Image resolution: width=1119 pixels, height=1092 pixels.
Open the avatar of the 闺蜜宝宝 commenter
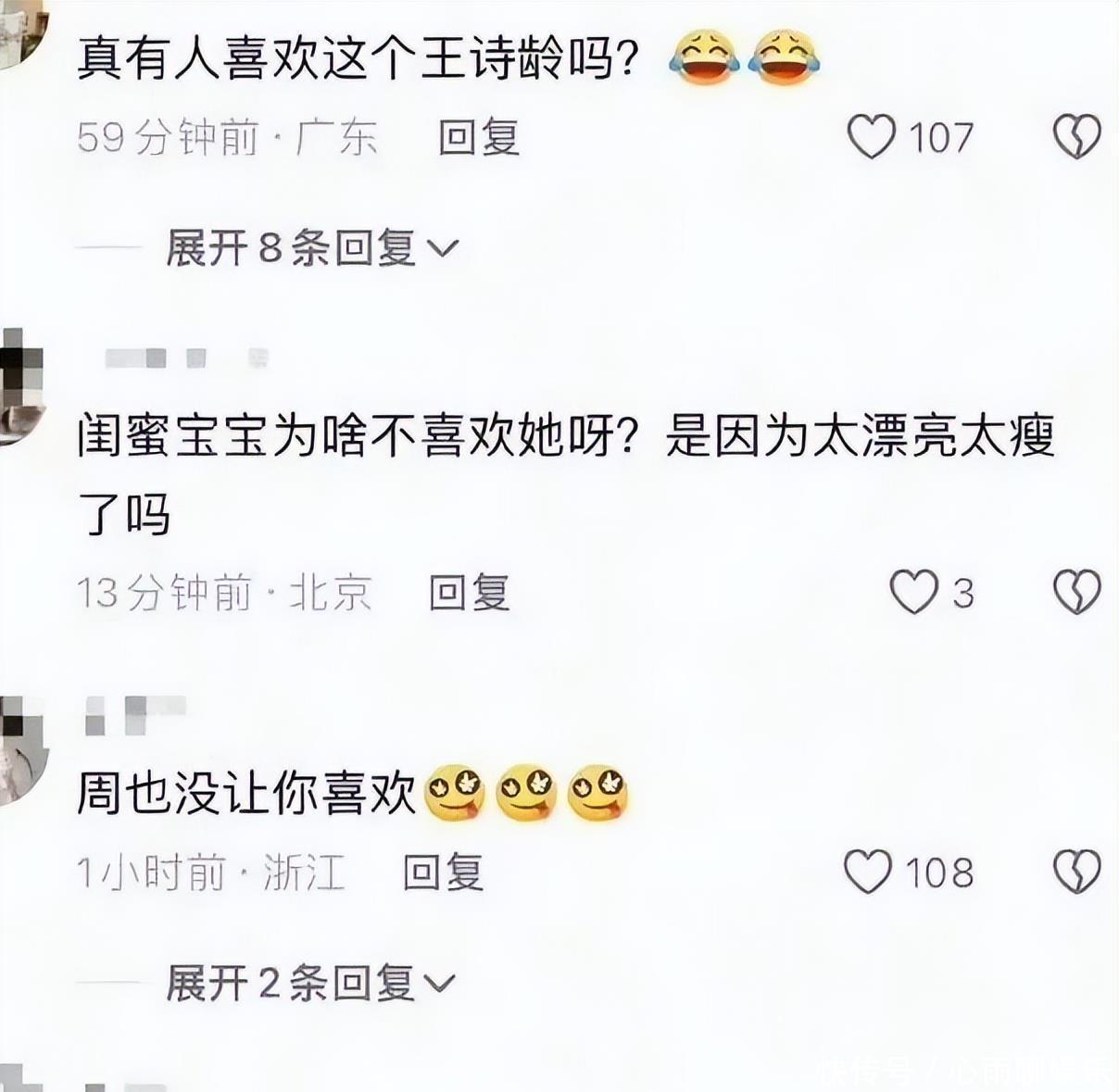pyautogui.click(x=19, y=385)
